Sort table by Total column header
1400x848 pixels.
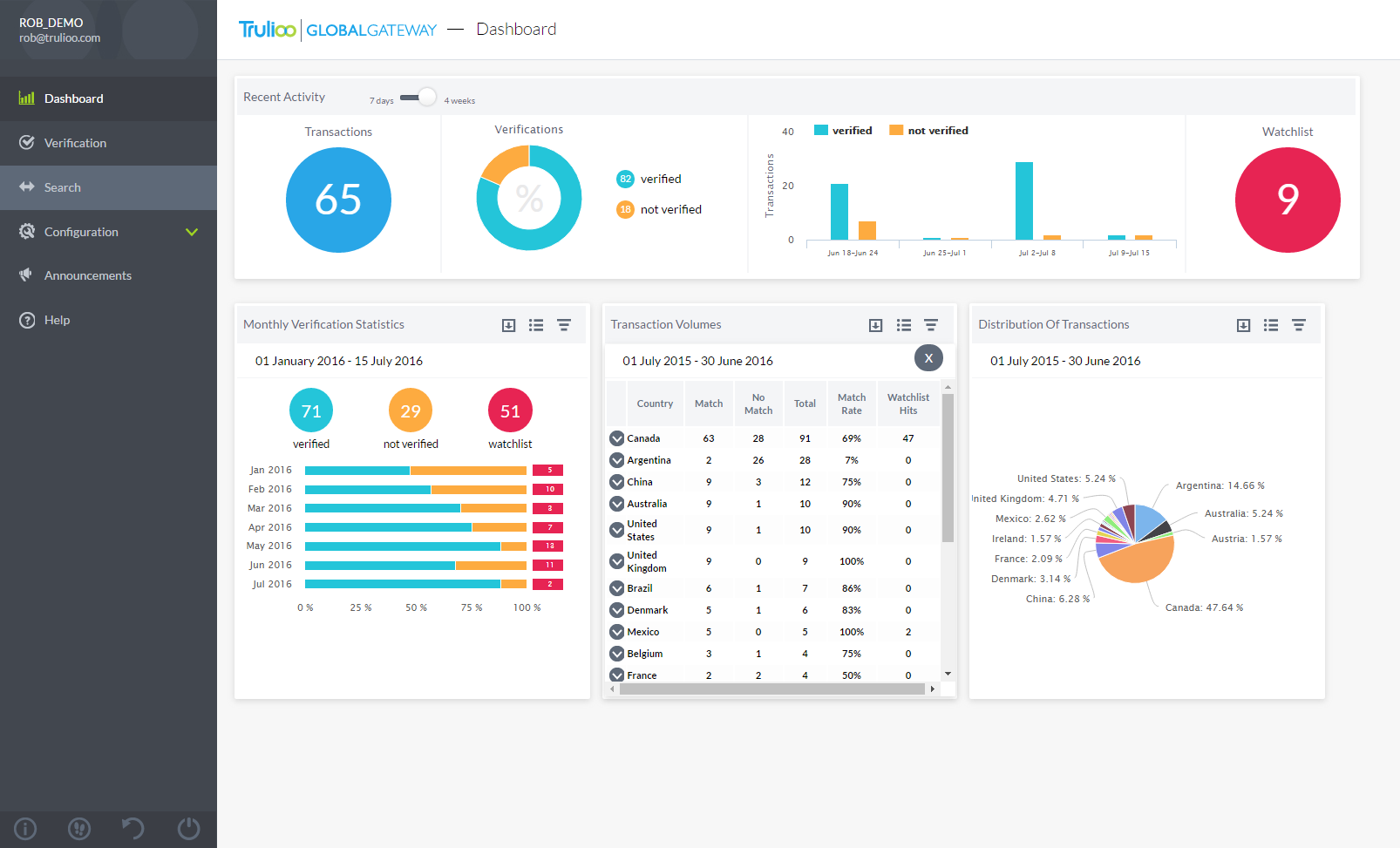(x=805, y=404)
